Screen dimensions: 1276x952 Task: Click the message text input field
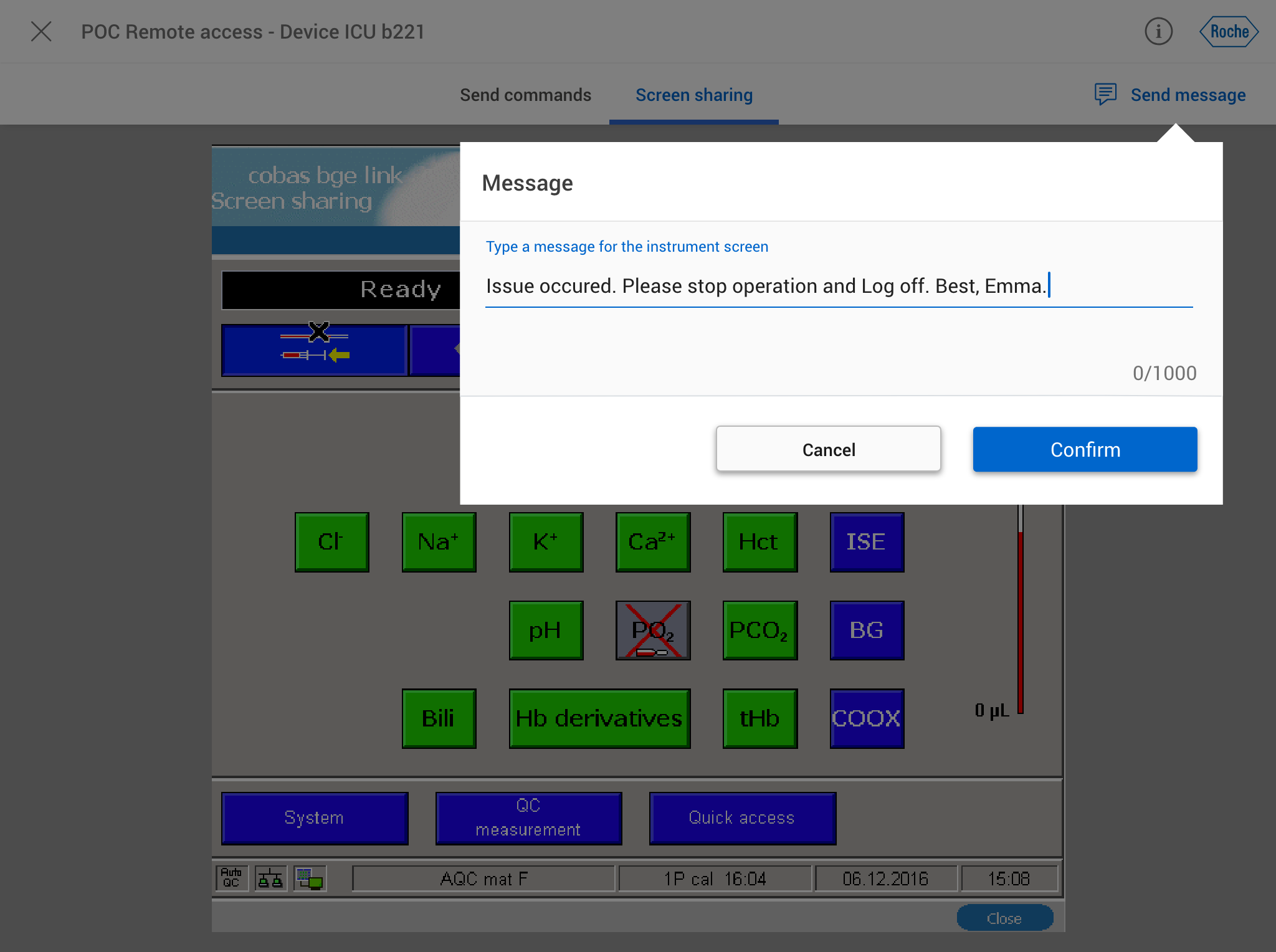click(838, 286)
